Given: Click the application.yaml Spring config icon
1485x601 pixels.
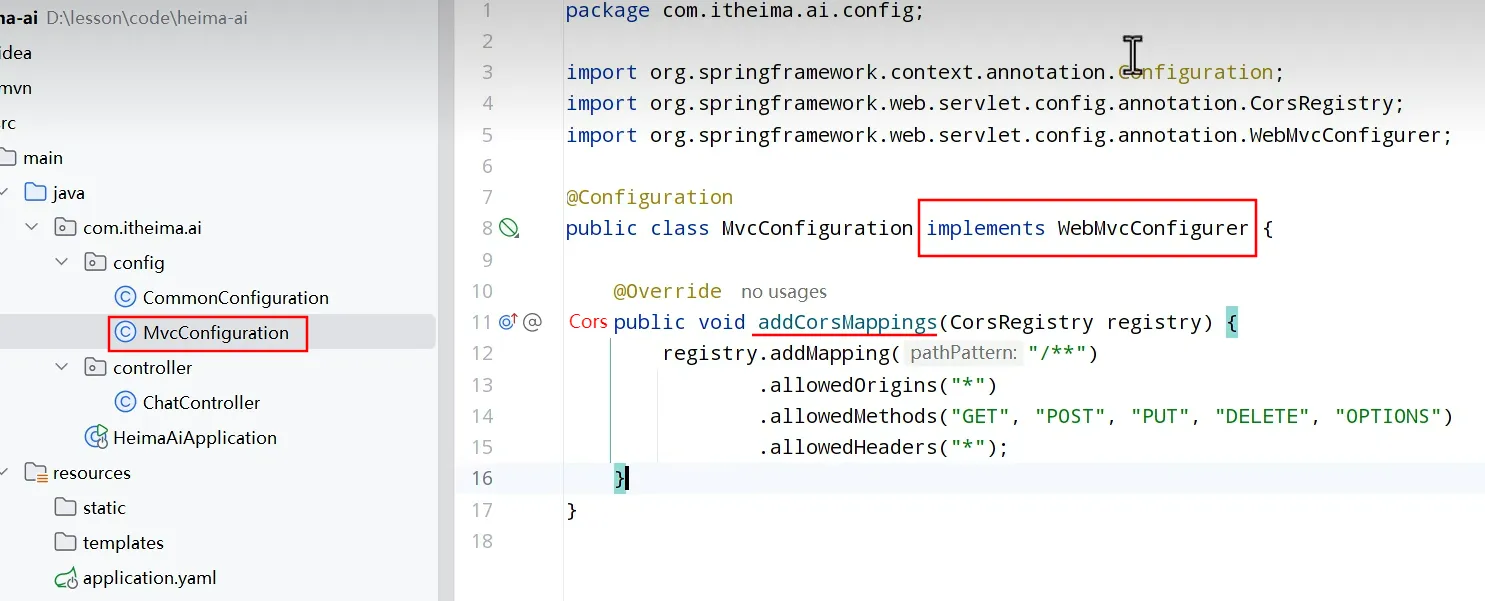Looking at the screenshot, I should [x=66, y=578].
